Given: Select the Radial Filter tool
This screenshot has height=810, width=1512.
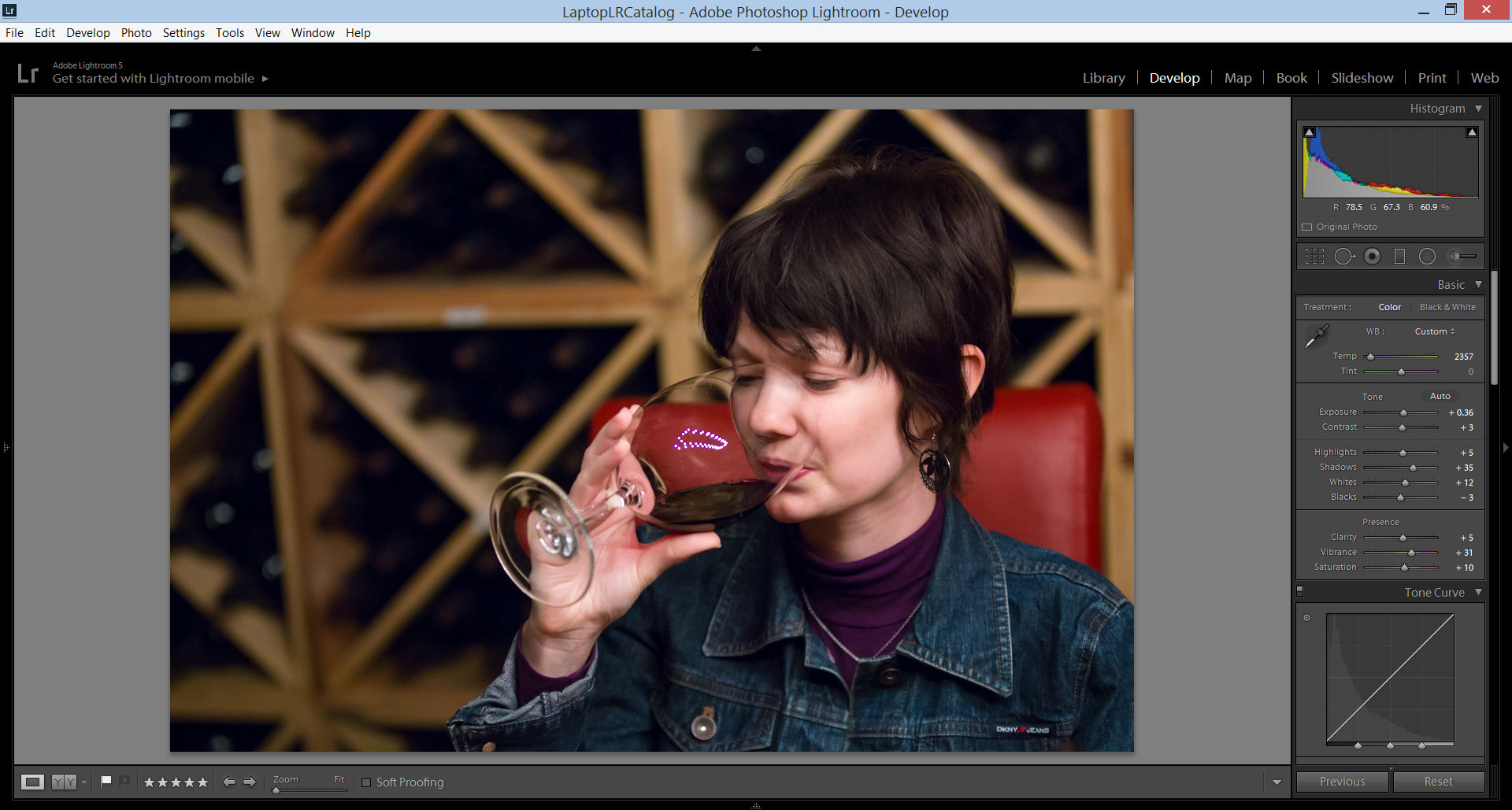Looking at the screenshot, I should (x=1427, y=257).
